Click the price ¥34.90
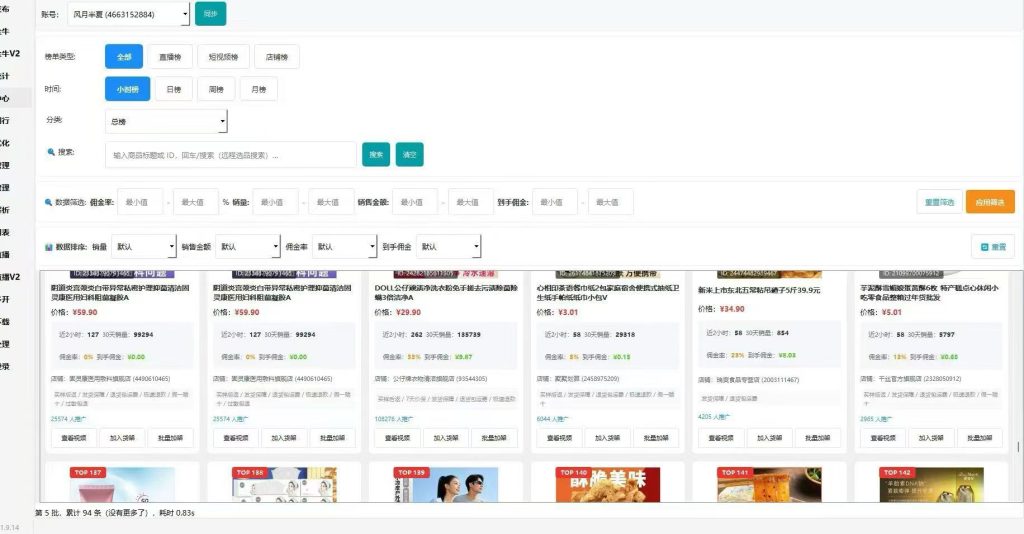This screenshot has width=1024, height=534. point(732,309)
